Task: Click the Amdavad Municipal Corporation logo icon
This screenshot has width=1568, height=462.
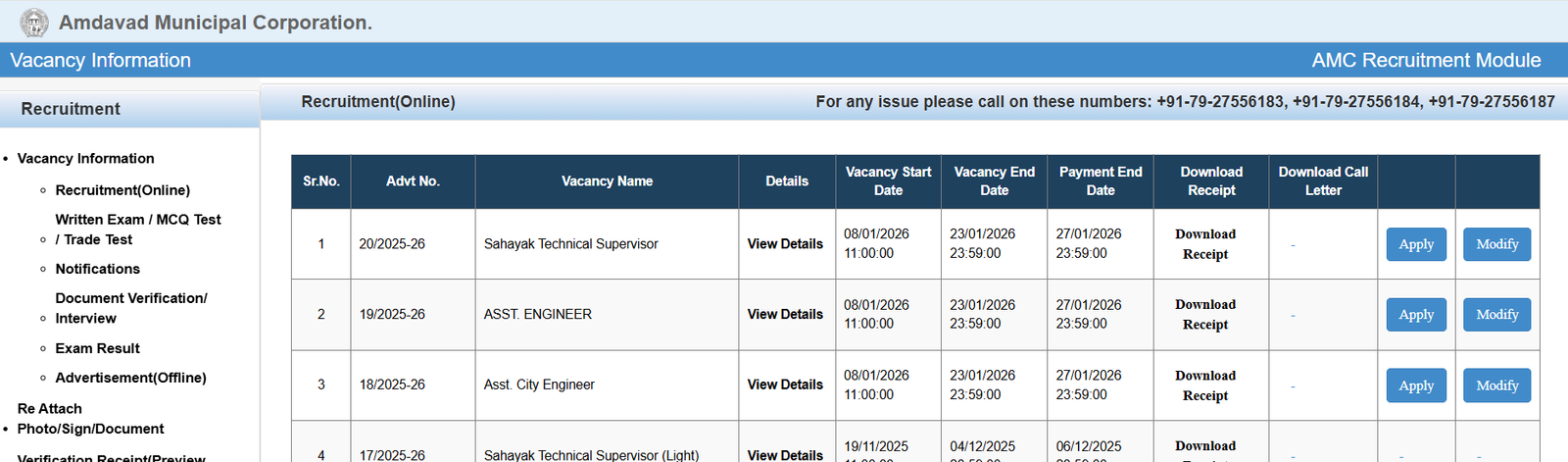Action: [34, 23]
